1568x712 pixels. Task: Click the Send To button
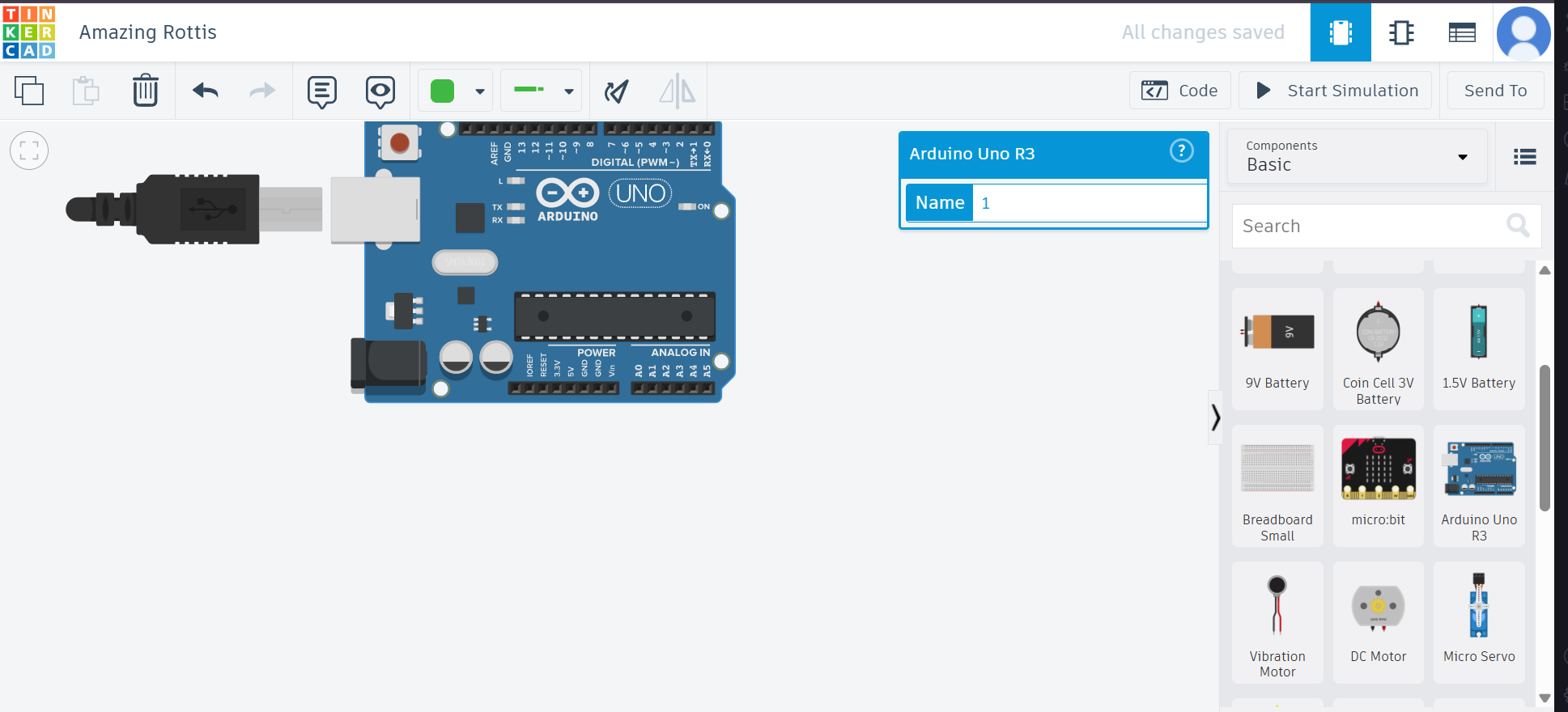click(1495, 91)
